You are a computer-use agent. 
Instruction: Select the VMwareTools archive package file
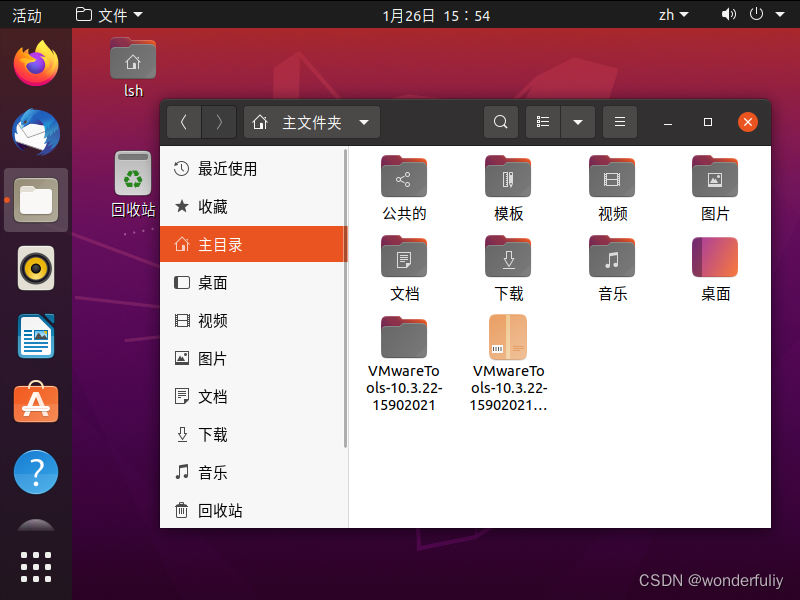click(508, 337)
